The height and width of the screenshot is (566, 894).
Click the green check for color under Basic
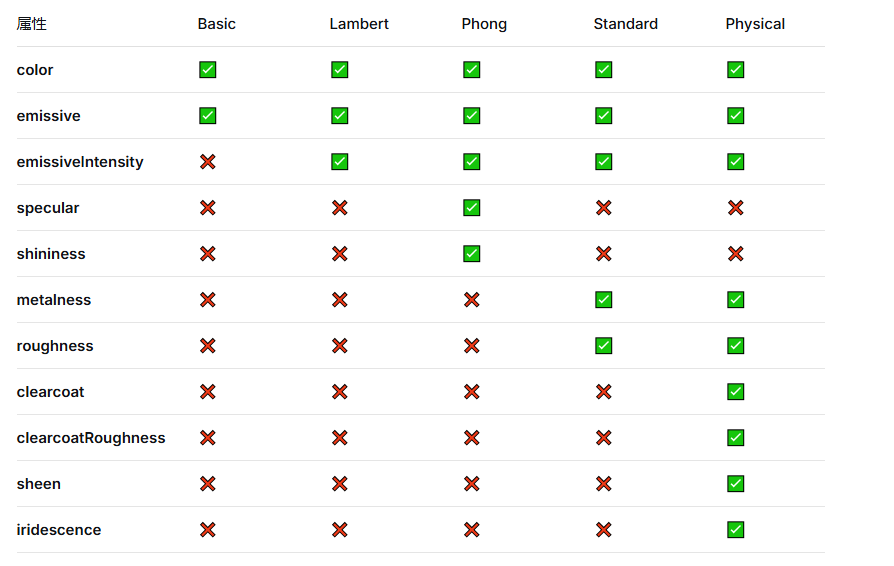(x=208, y=70)
